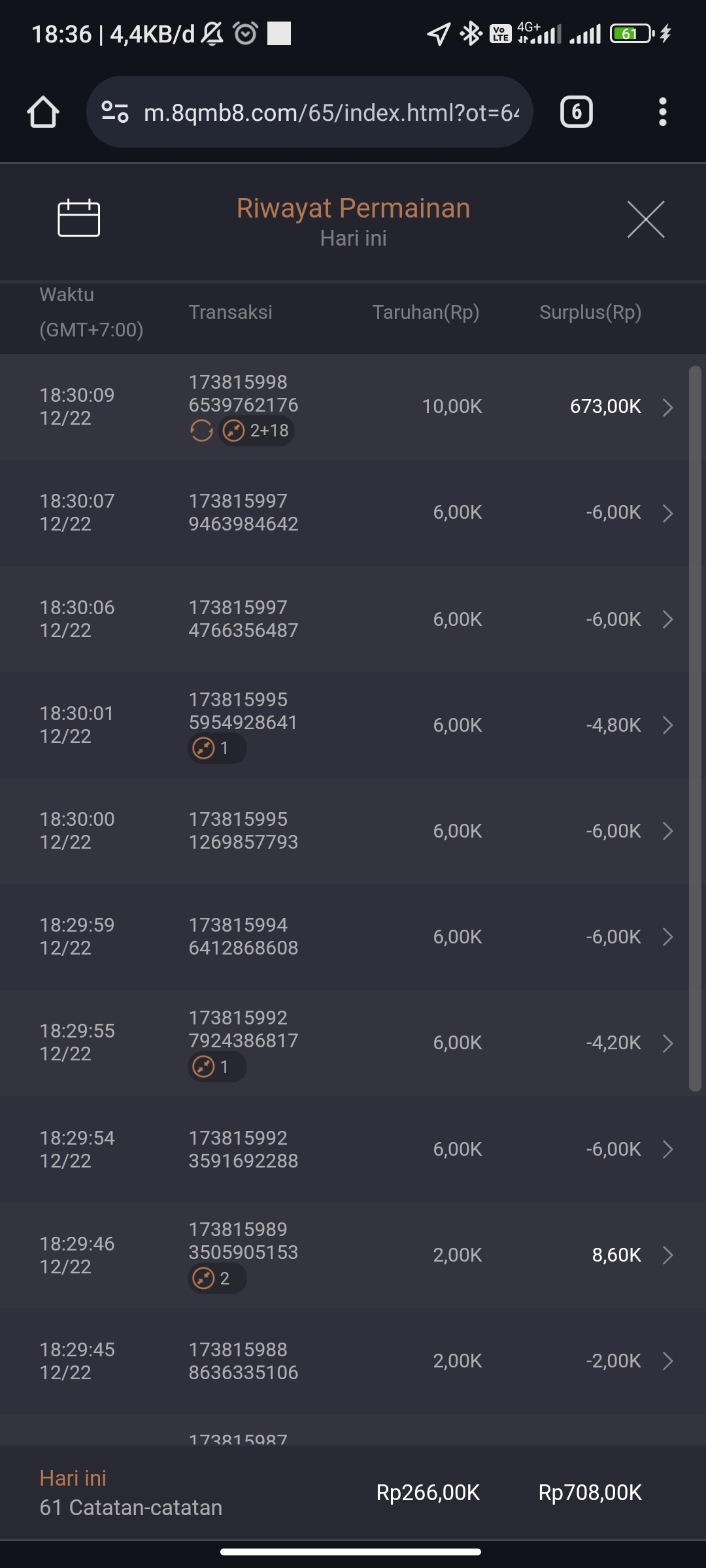Tap the Taruhan(Rp) column header

[426, 312]
